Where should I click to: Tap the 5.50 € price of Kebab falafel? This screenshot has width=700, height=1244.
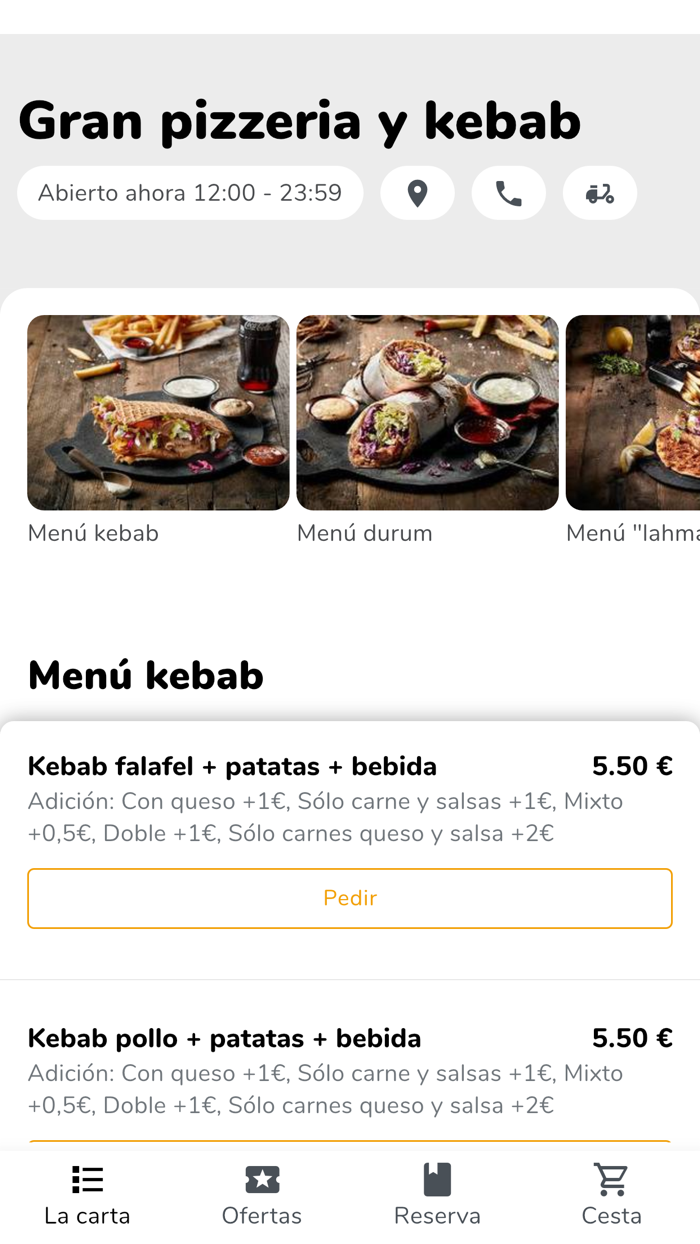pos(631,766)
